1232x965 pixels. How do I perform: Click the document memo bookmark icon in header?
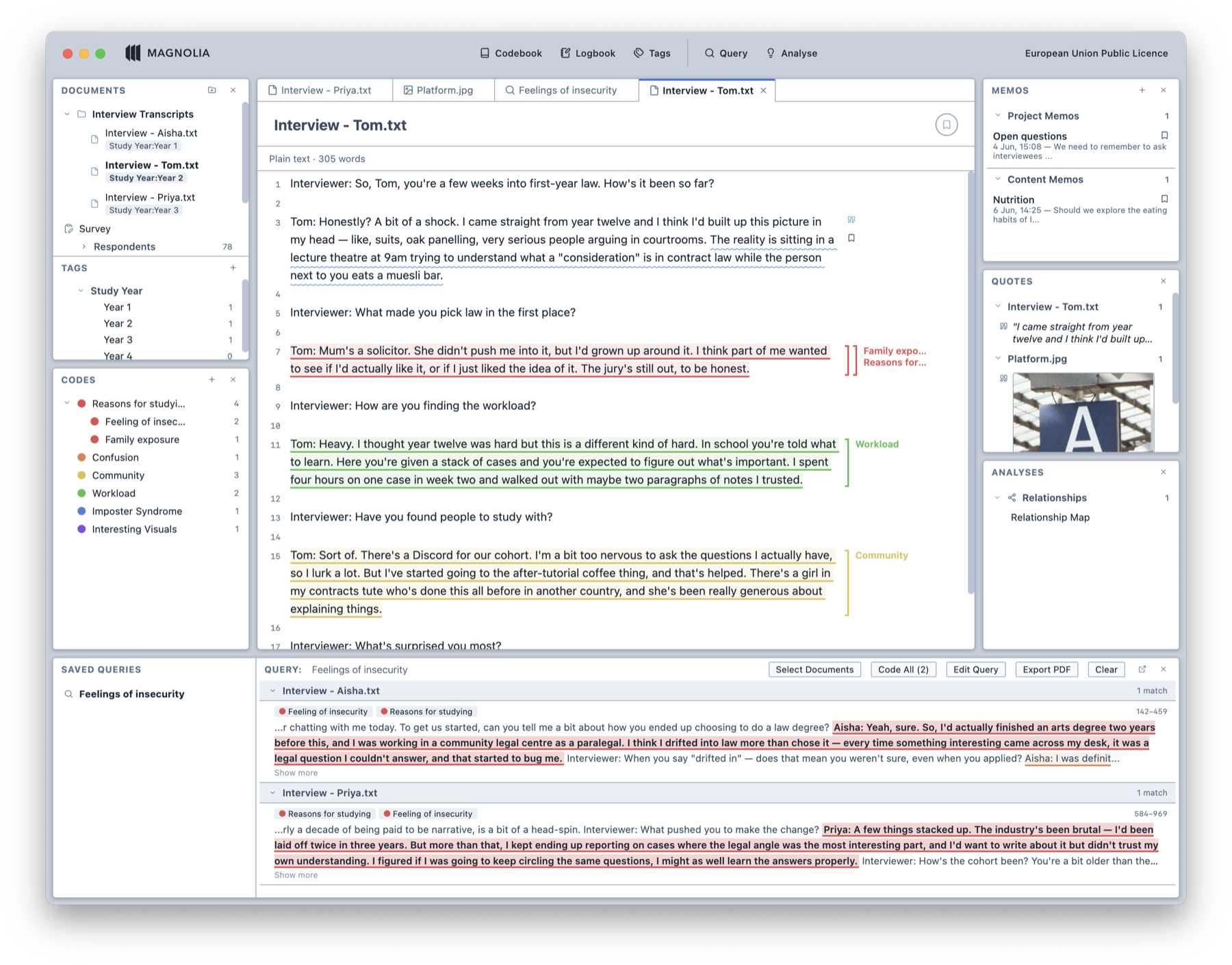coord(947,125)
